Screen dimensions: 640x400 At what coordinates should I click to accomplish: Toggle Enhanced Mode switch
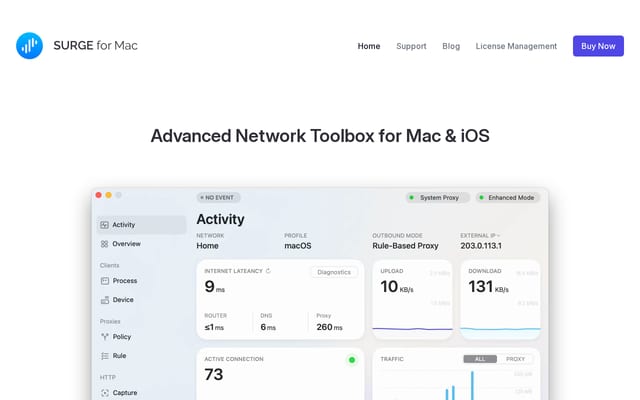point(508,198)
